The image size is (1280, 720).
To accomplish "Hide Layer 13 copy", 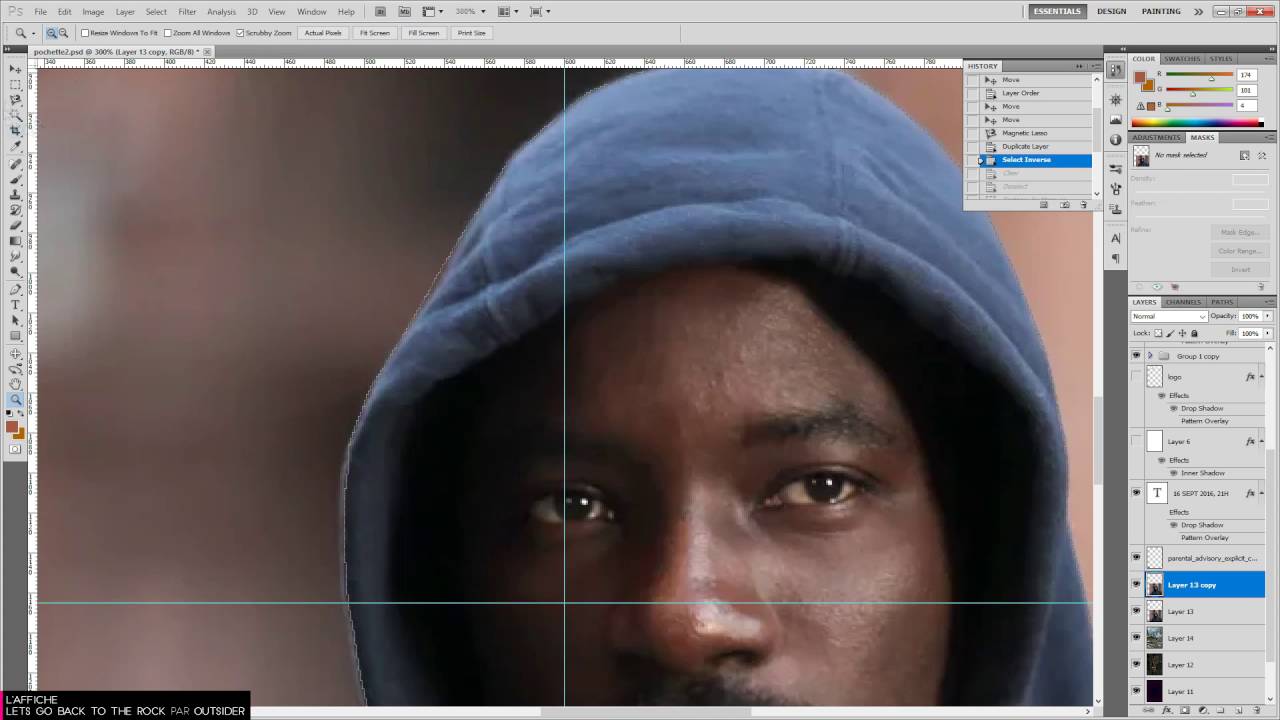I will click(x=1136, y=584).
